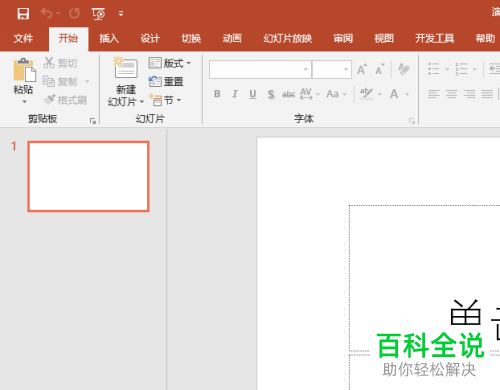Apply the font color A
Screen dimensions: 500x390
(394, 94)
